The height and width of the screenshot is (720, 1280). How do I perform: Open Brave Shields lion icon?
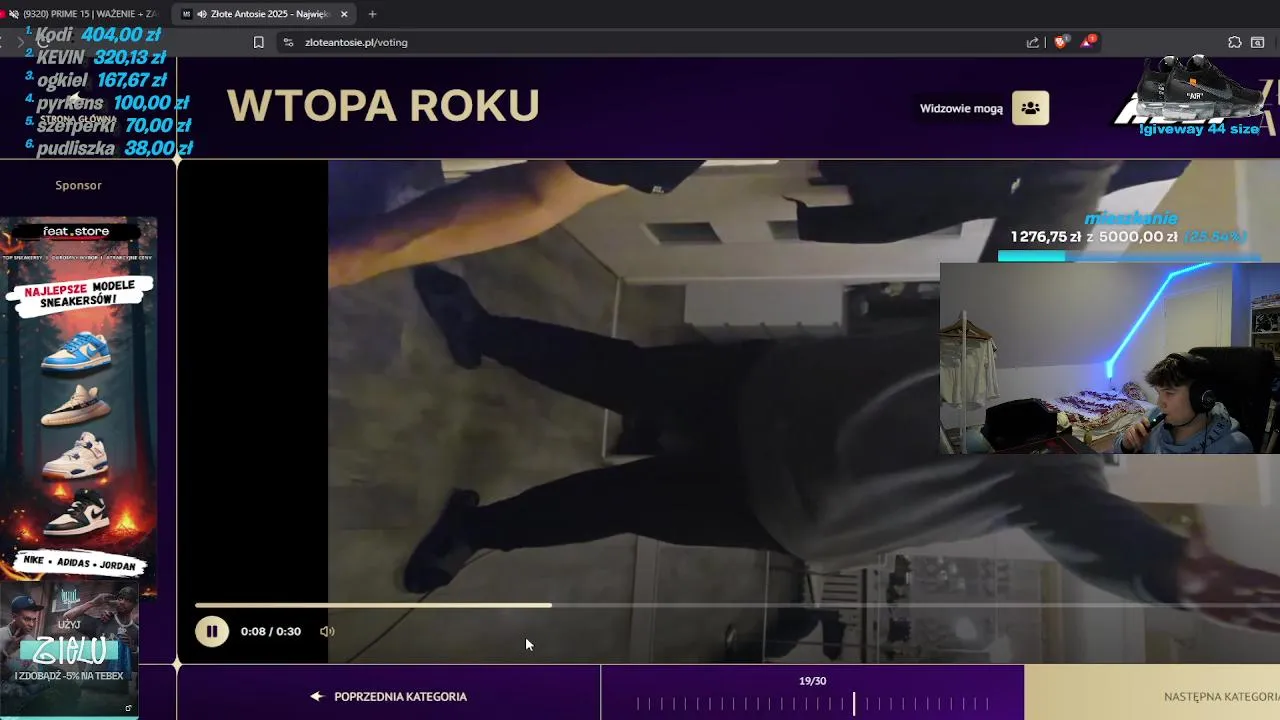click(1061, 42)
